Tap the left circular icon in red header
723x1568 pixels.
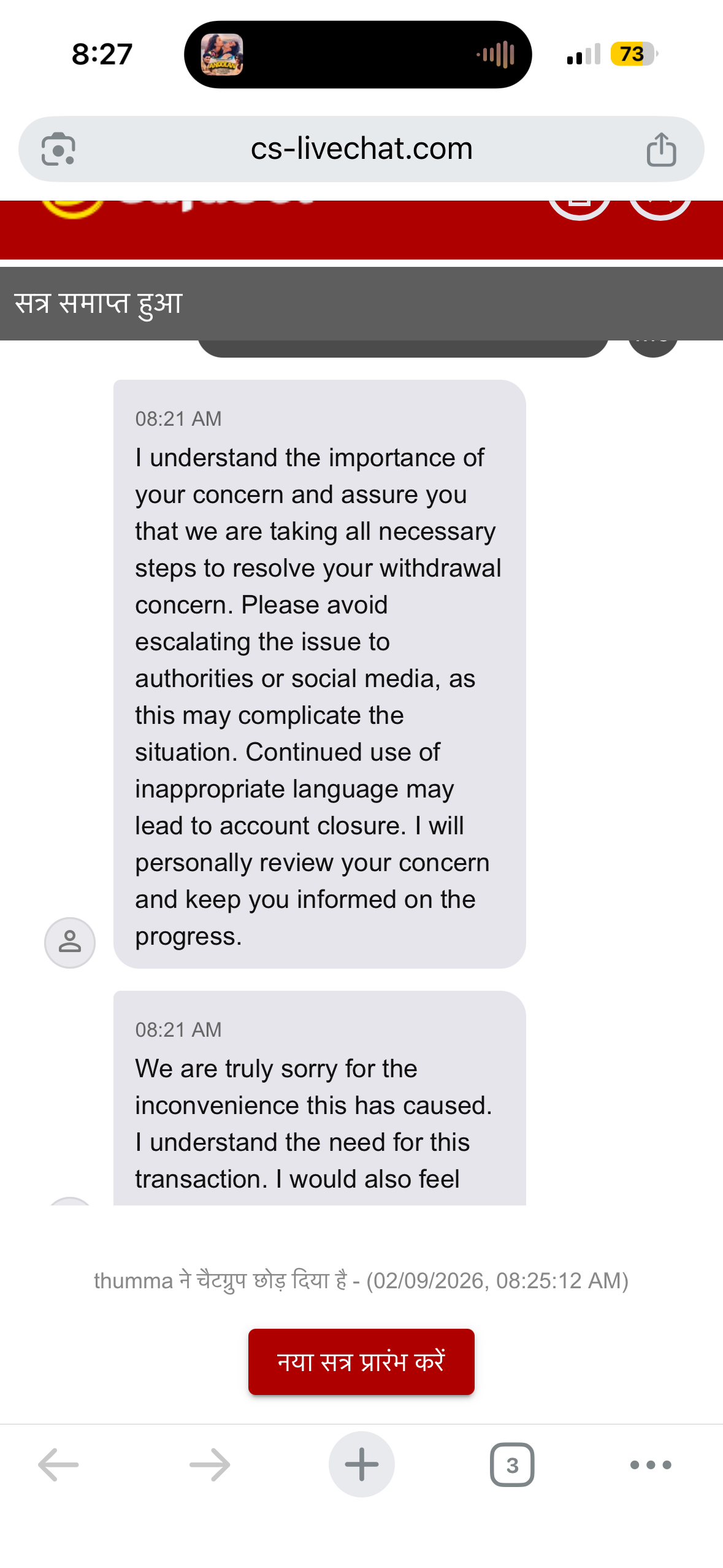579,209
